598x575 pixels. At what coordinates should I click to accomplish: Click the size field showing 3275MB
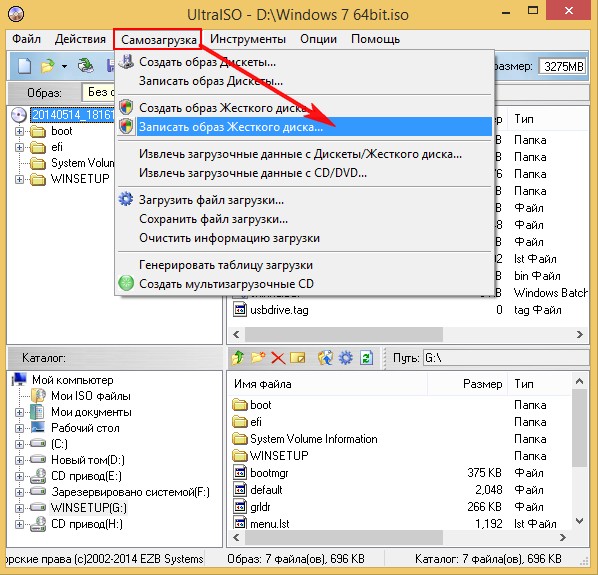[x=563, y=66]
